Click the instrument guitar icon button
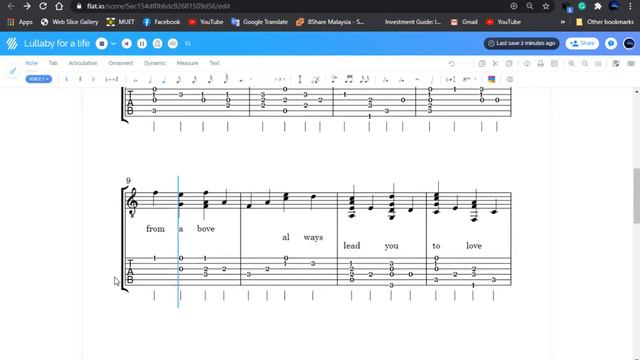 click(13, 71)
